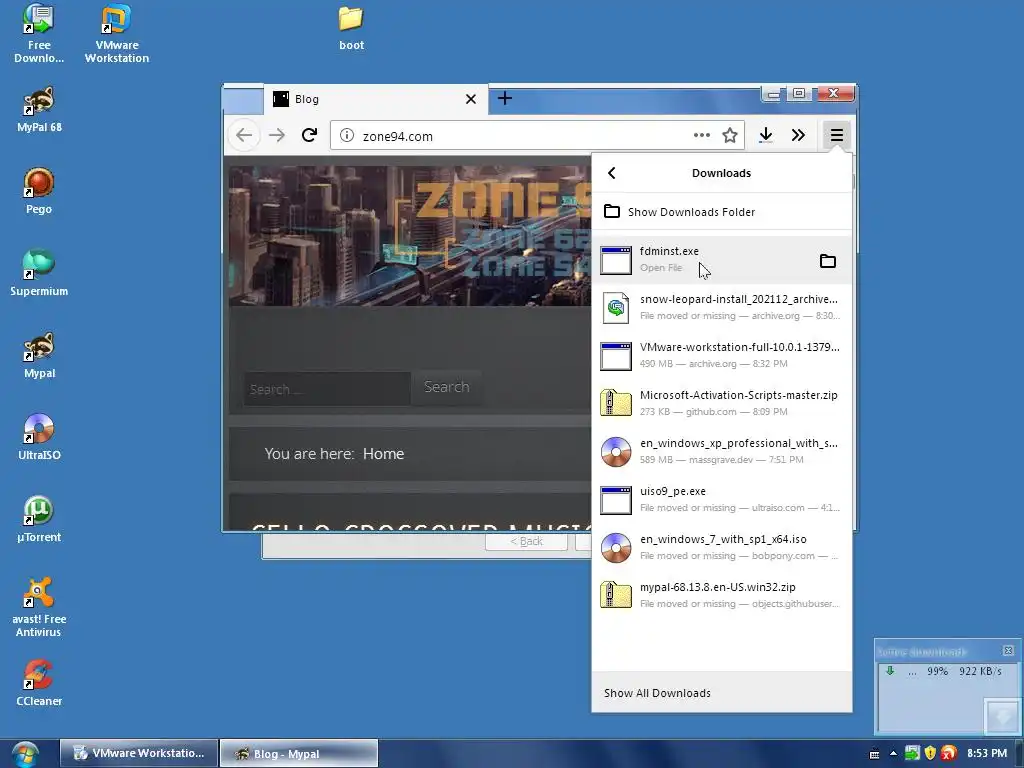The image size is (1024, 768).
Task: Click the Search button on the webpage
Action: (447, 387)
